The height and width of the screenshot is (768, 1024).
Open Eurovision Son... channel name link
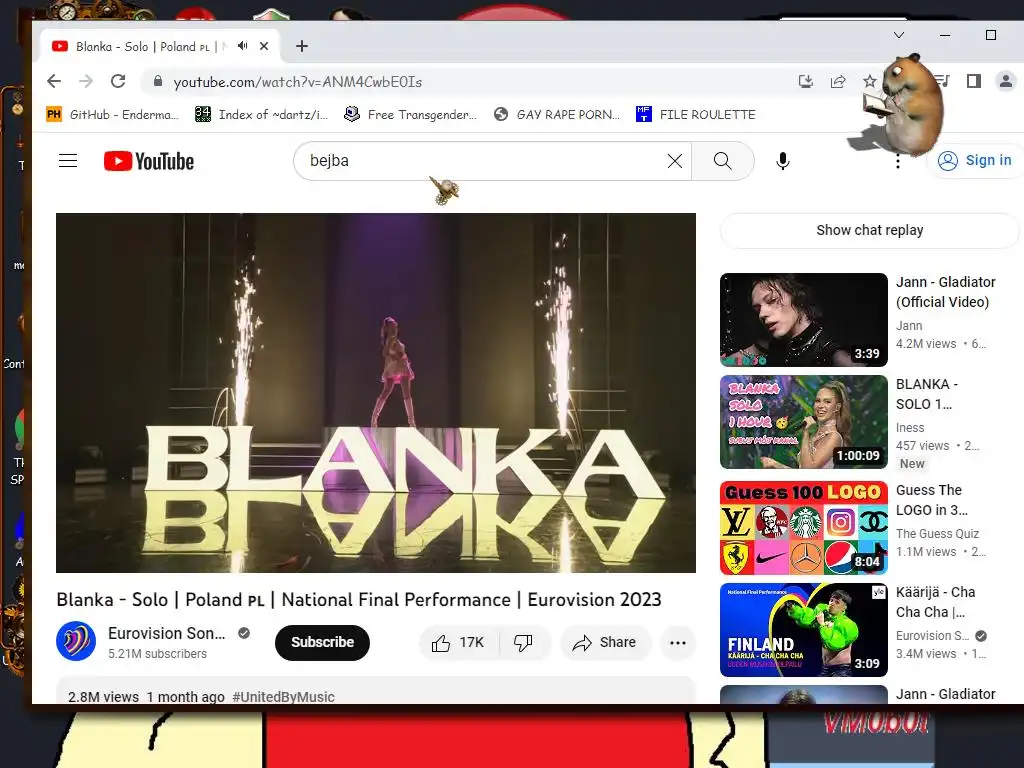[x=167, y=633]
